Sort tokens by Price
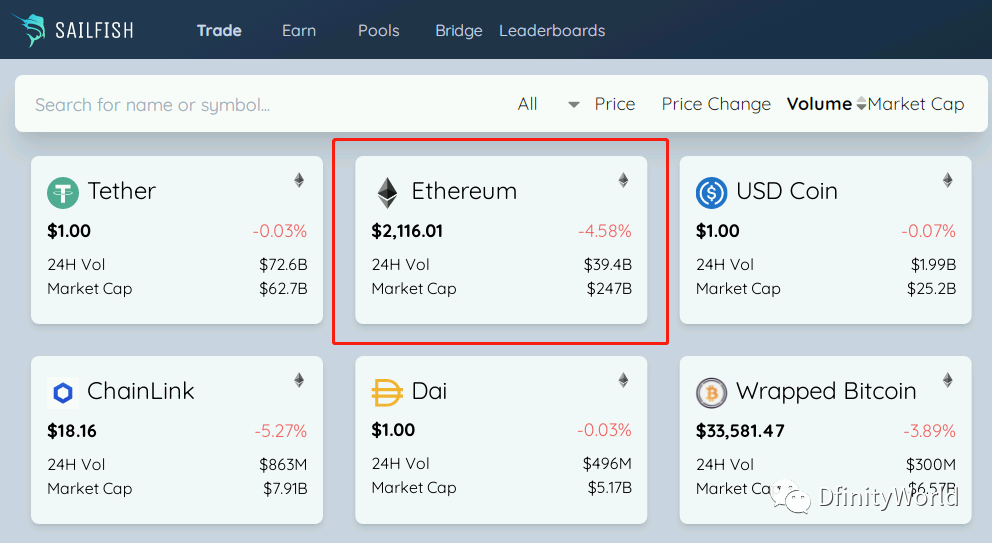 (614, 104)
